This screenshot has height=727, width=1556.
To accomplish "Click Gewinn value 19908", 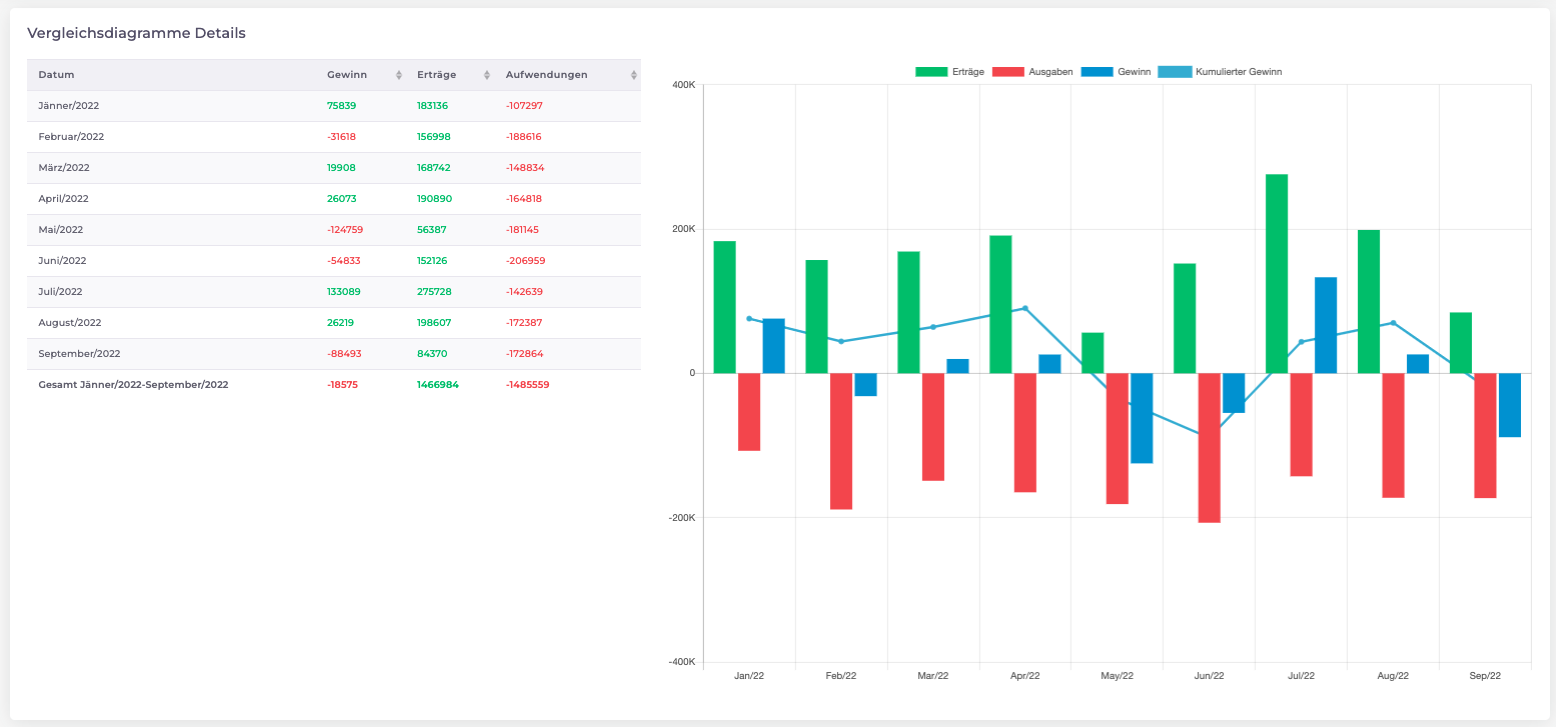I will tap(341, 167).
